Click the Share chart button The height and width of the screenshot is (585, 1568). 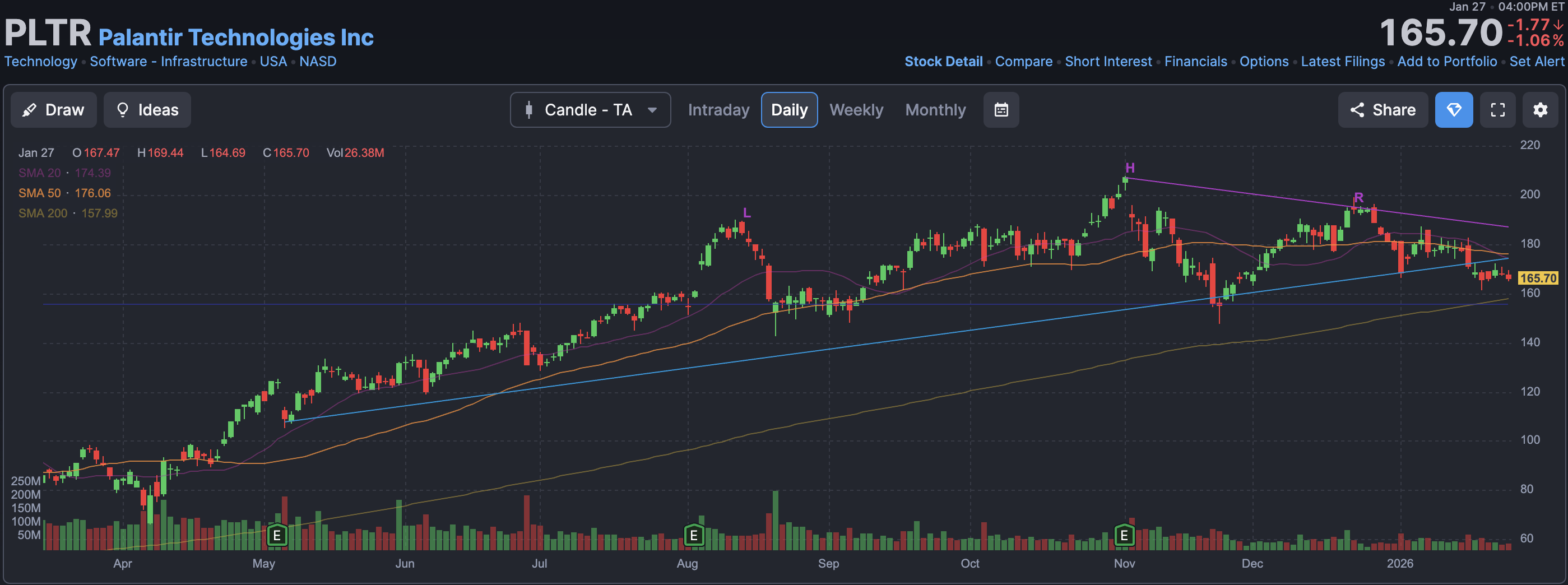tap(1383, 110)
